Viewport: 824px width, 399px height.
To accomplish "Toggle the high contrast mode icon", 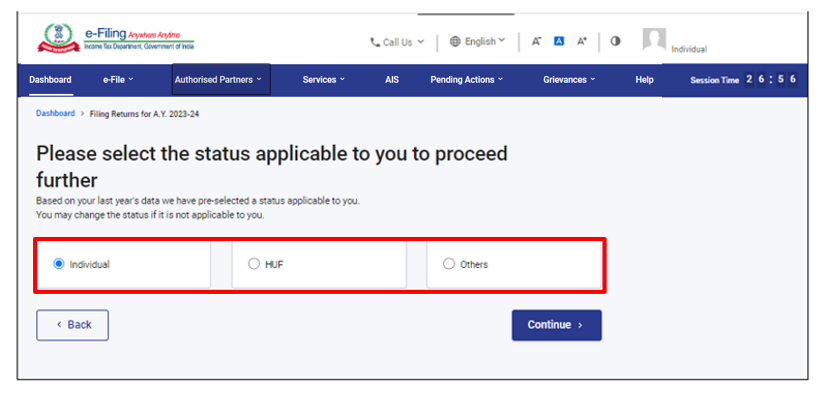I will pyautogui.click(x=615, y=41).
